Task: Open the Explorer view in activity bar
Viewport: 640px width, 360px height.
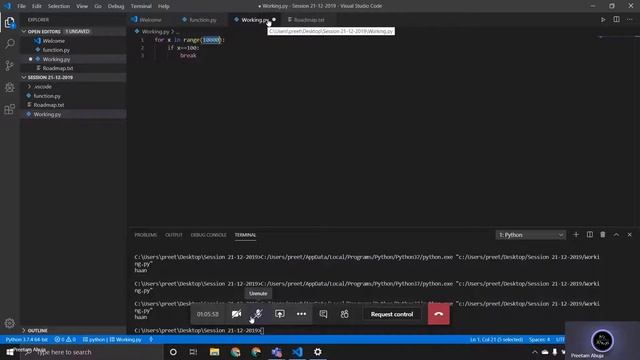Action: (x=9, y=22)
